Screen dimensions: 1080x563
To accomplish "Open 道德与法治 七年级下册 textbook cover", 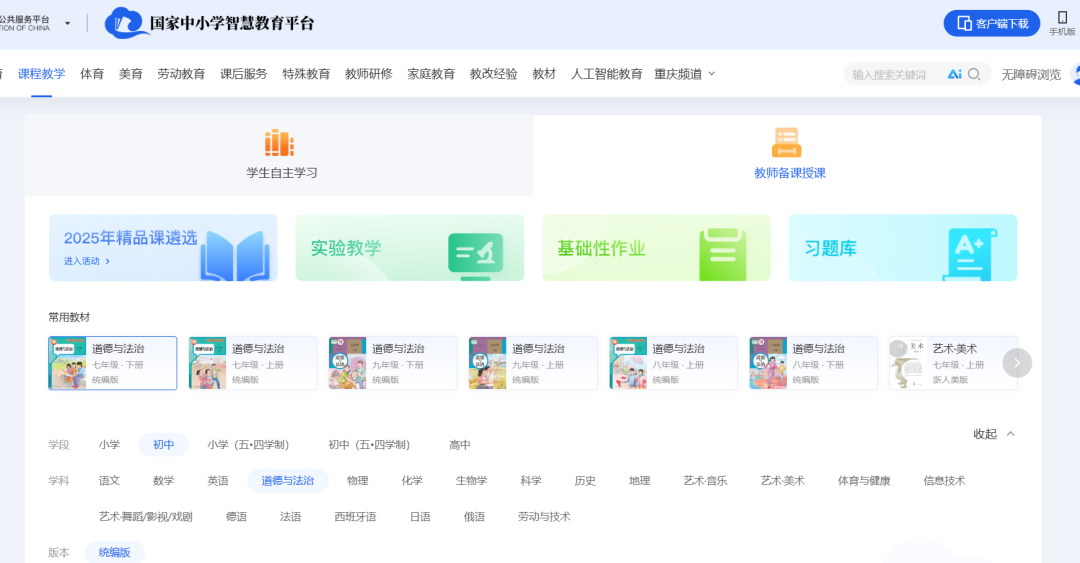I will pyautogui.click(x=68, y=363).
